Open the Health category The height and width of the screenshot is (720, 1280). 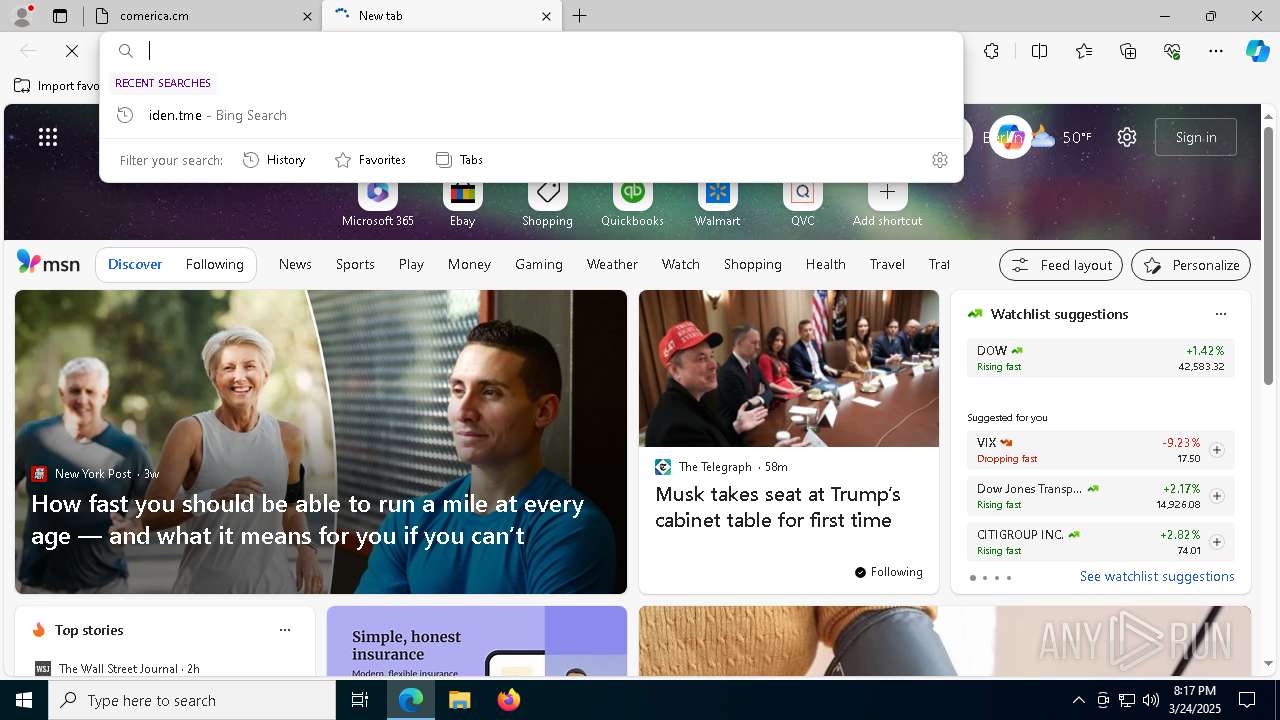[825, 264]
